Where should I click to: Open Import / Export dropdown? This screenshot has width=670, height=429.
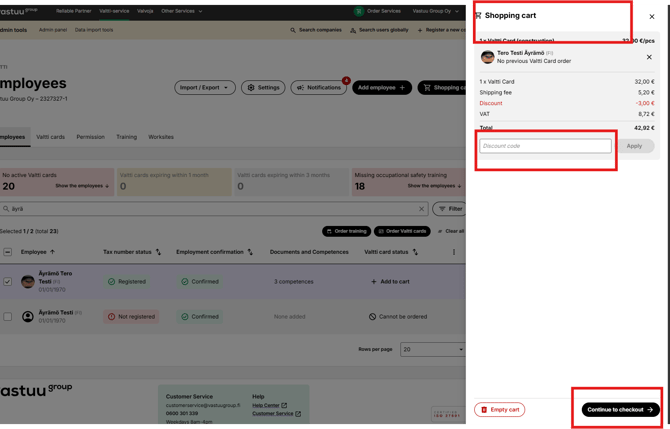205,88
